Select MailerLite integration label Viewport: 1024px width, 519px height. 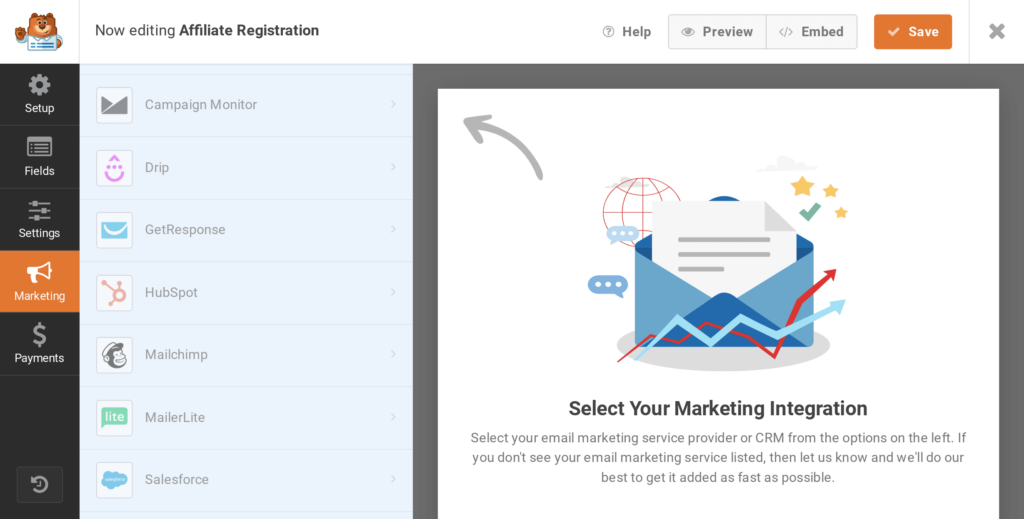coord(175,417)
